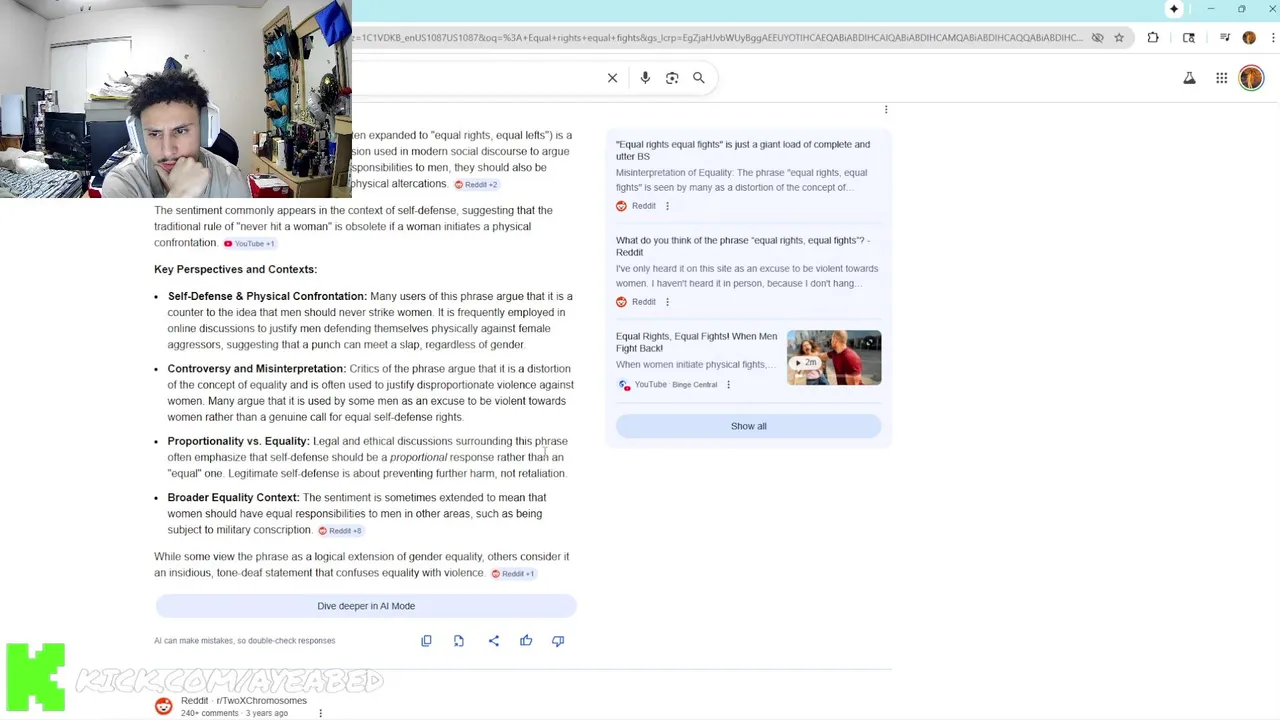
Task: Export the AI overview response
Action: [459, 641]
